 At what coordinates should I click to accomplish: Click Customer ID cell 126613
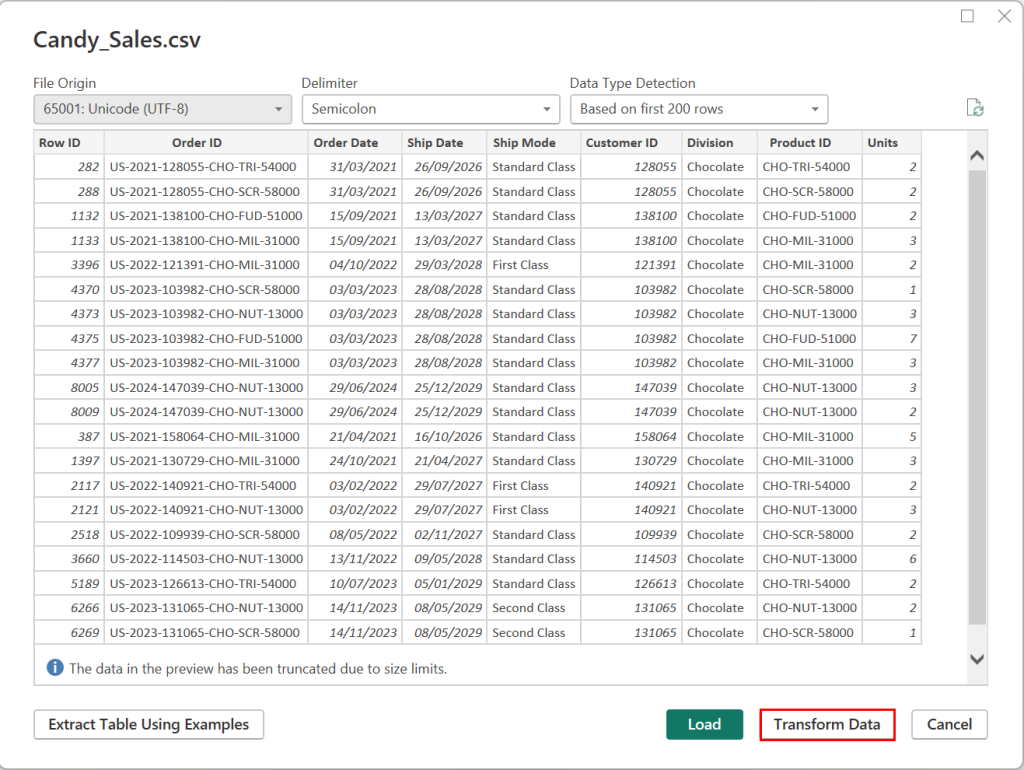[x=631, y=583]
